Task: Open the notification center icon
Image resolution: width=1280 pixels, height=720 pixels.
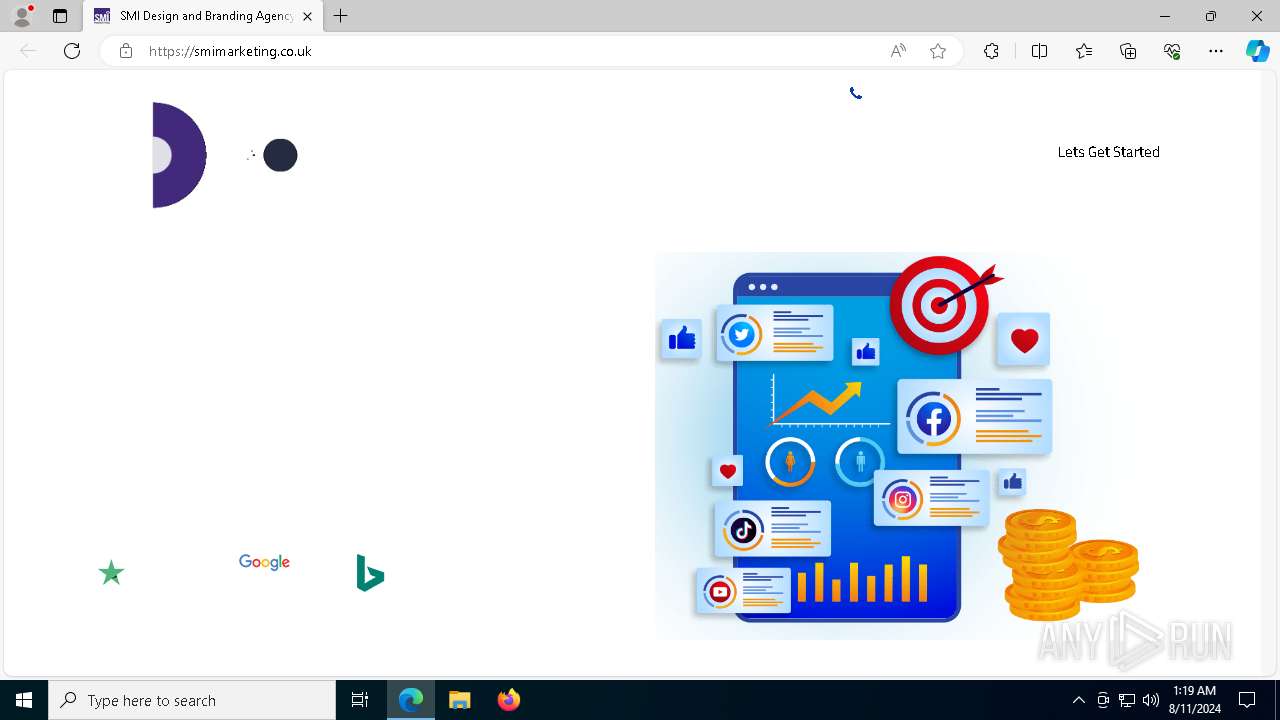Action: pyautogui.click(x=1247, y=700)
